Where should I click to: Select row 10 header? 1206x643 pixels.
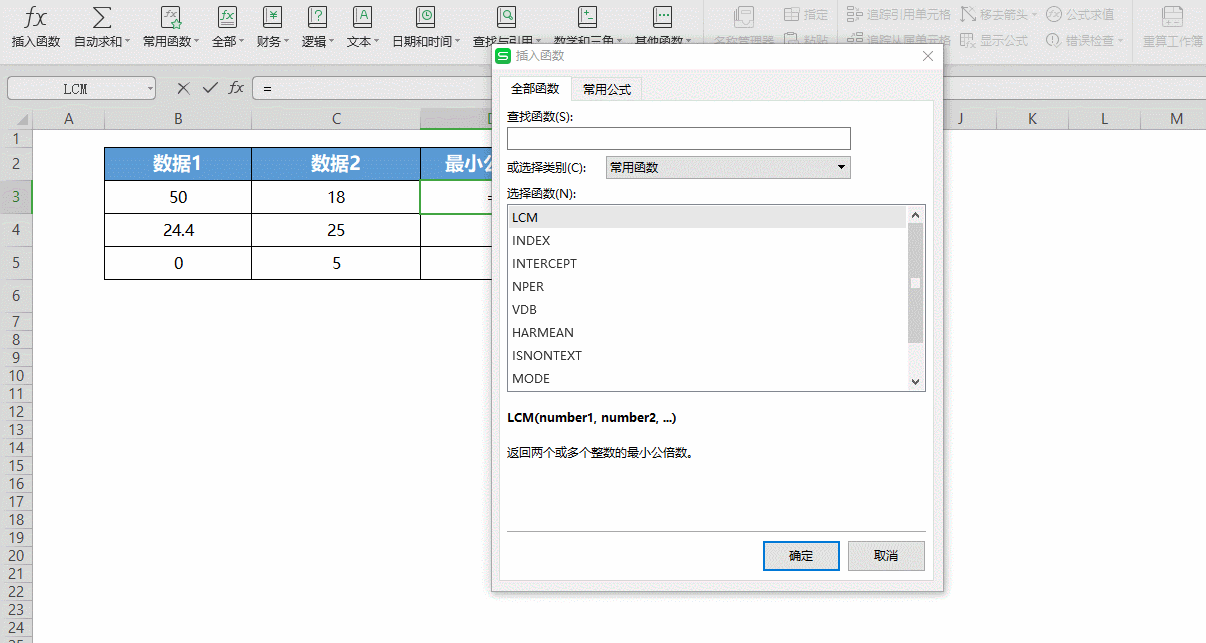tap(16, 375)
